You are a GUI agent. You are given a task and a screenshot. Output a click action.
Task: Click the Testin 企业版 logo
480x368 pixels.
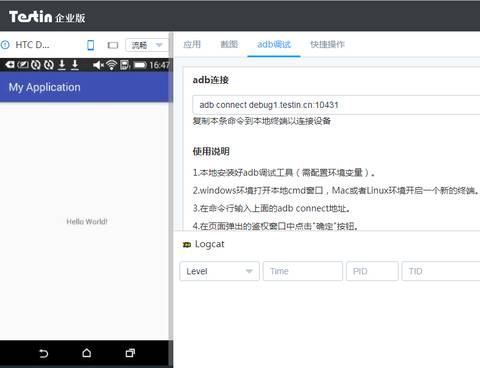point(47,17)
